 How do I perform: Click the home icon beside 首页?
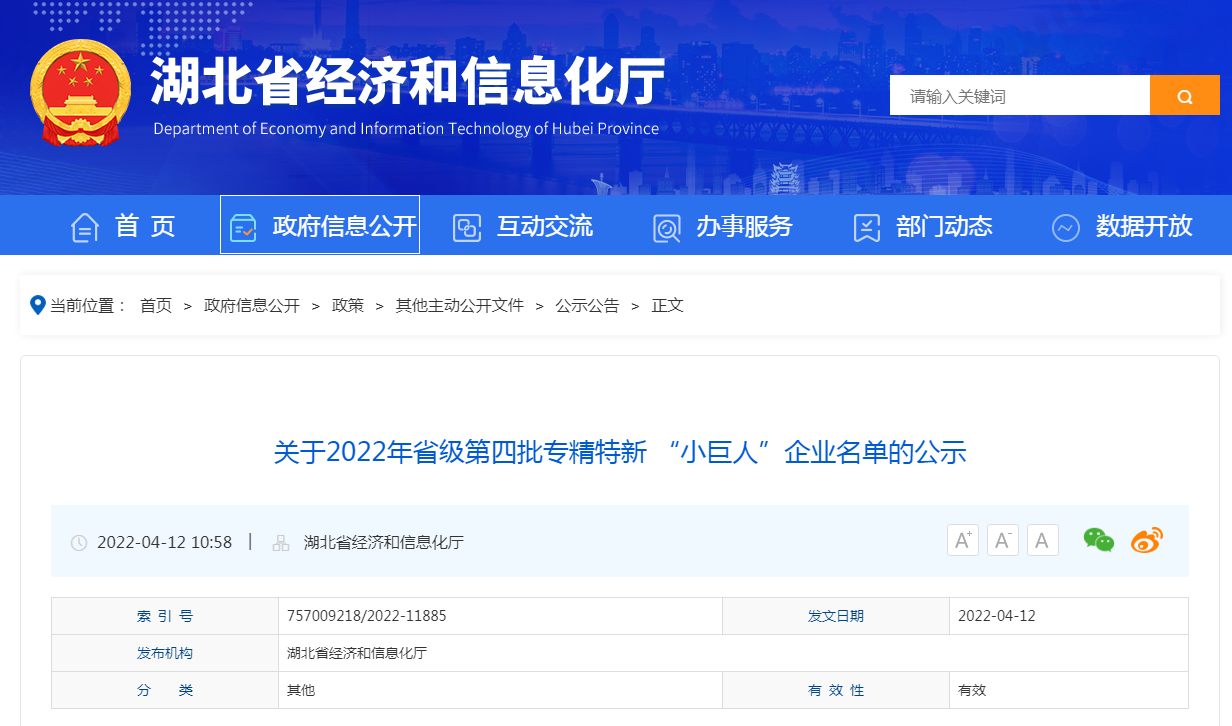coord(85,227)
